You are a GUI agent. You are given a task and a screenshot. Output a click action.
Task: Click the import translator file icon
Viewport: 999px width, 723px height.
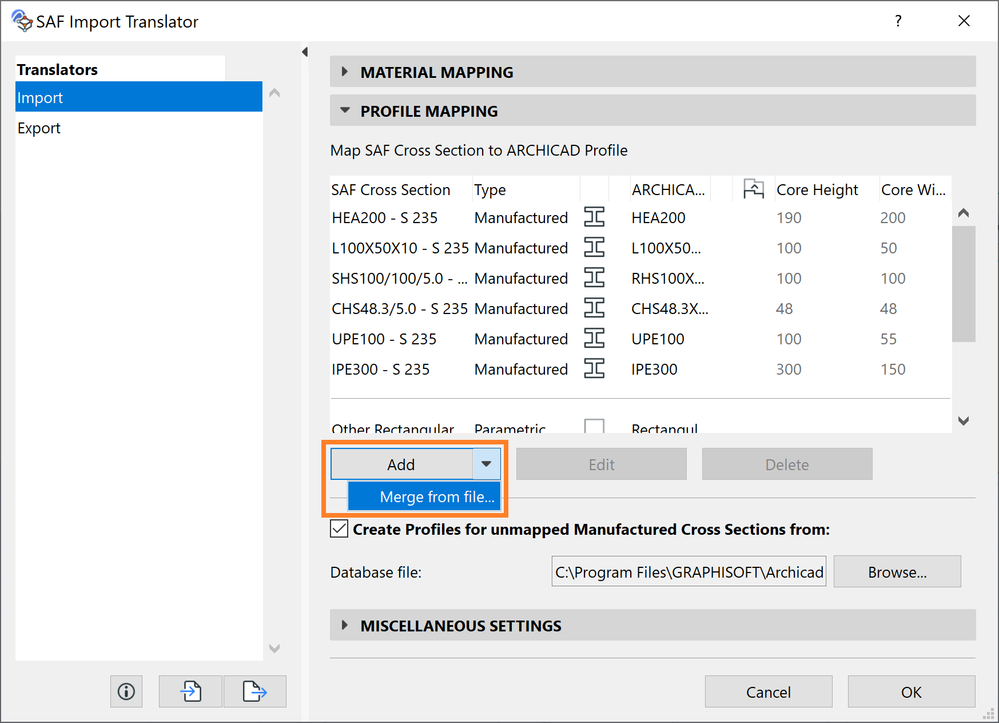coord(190,691)
